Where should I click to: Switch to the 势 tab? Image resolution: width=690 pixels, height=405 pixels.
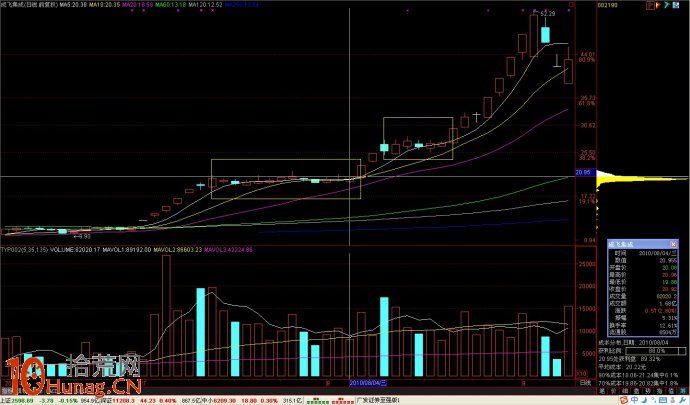[x=648, y=391]
